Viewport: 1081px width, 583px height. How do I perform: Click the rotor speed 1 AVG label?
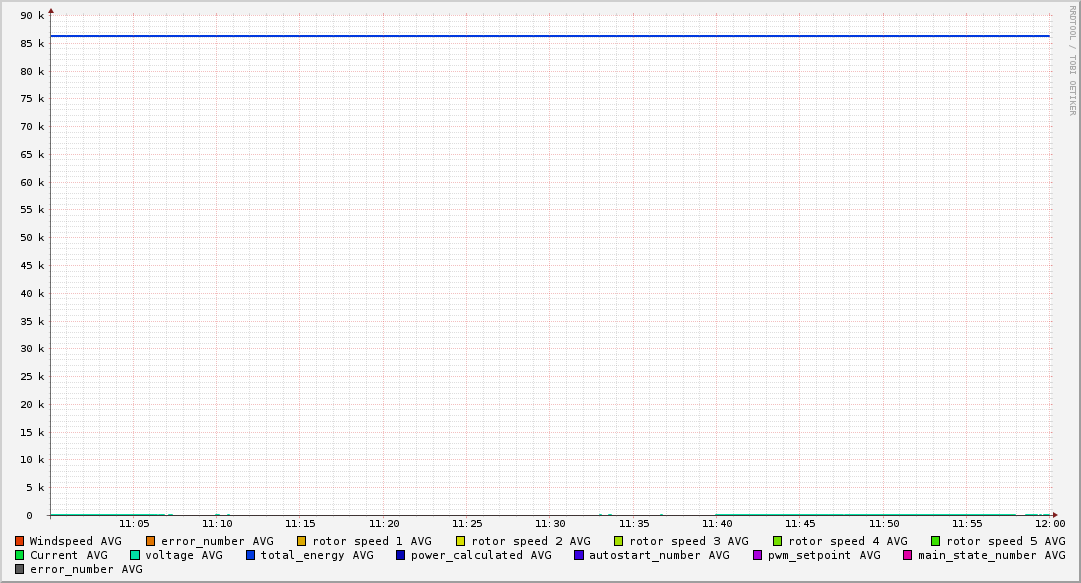pos(371,541)
